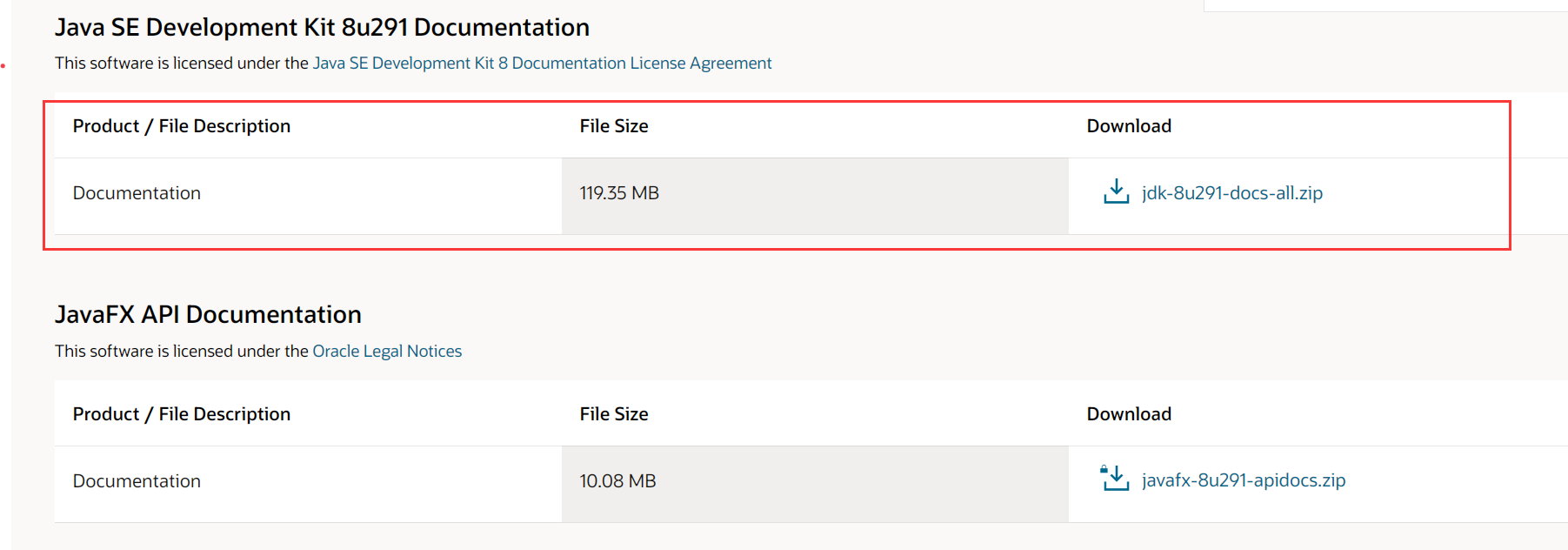Download the jdk-8u291-docs-all.zip file link

click(x=1231, y=193)
